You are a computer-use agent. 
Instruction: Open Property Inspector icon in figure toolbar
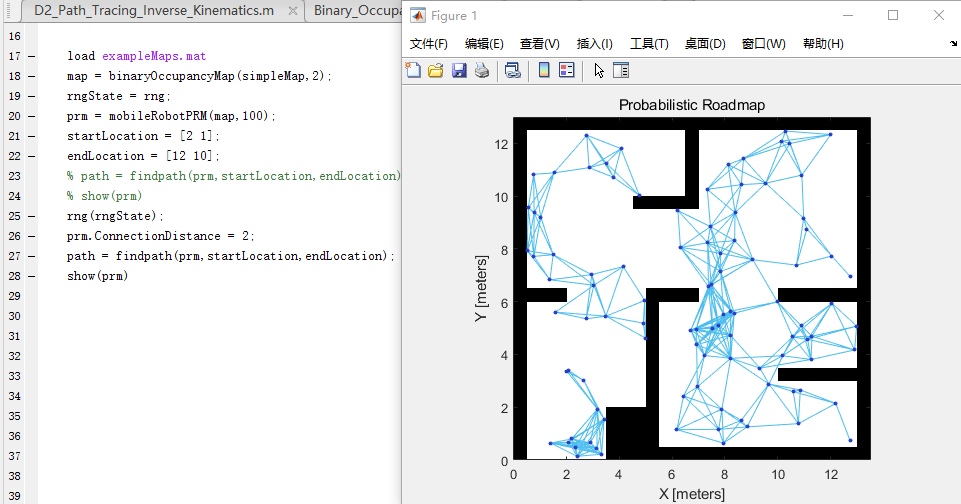pyautogui.click(x=621, y=71)
